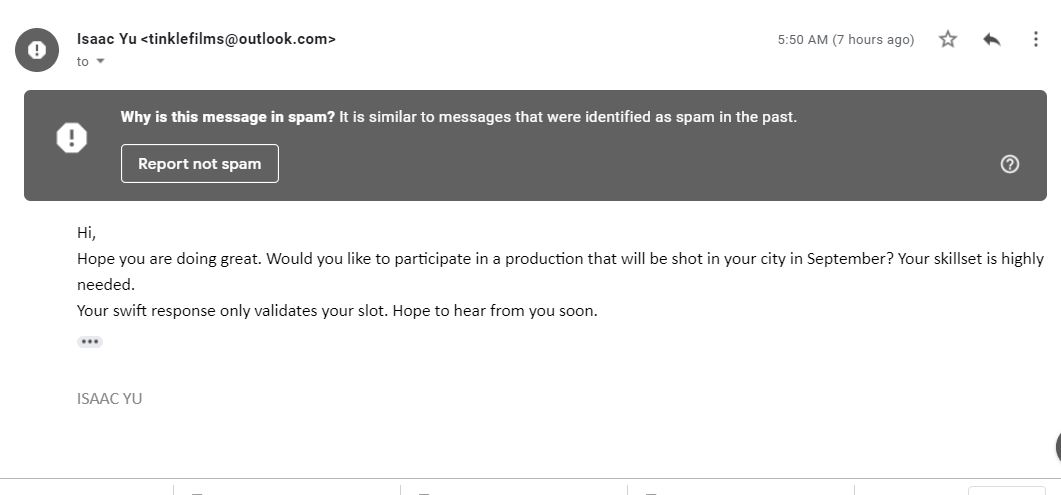Click the 5:50 AM timestamp
Viewport: 1061px width, 495px height.
tap(845, 40)
